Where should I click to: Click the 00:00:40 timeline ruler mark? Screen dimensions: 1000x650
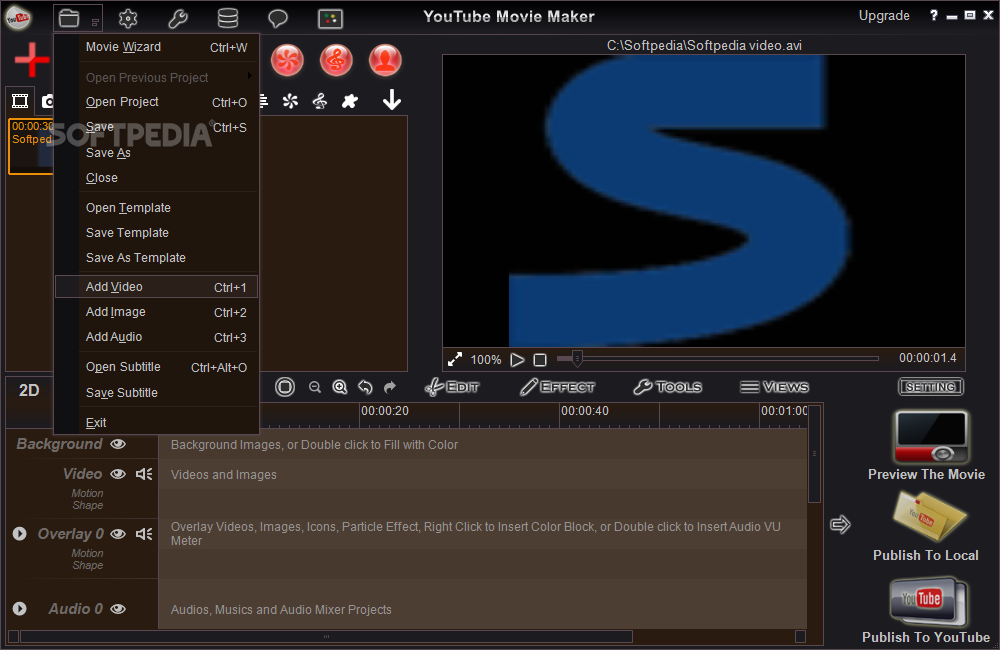(x=584, y=411)
